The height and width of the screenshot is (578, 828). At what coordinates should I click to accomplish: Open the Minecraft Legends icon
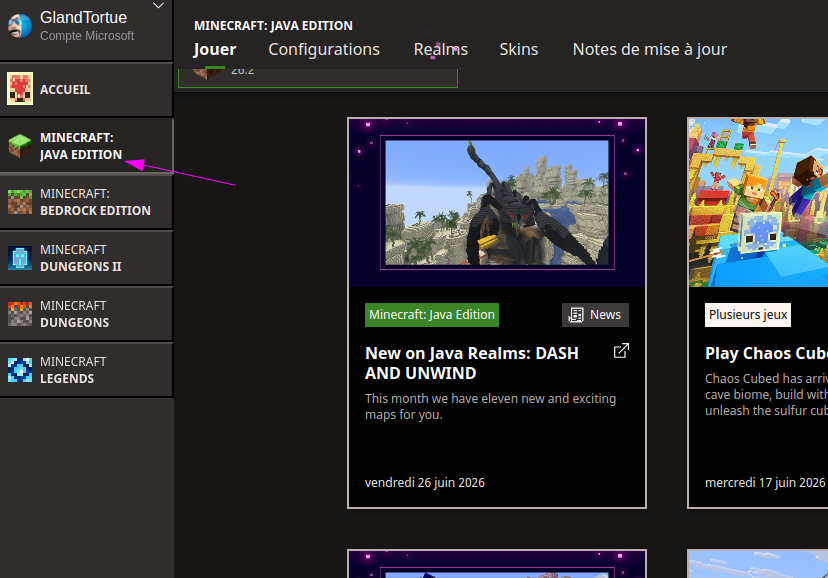point(20,370)
